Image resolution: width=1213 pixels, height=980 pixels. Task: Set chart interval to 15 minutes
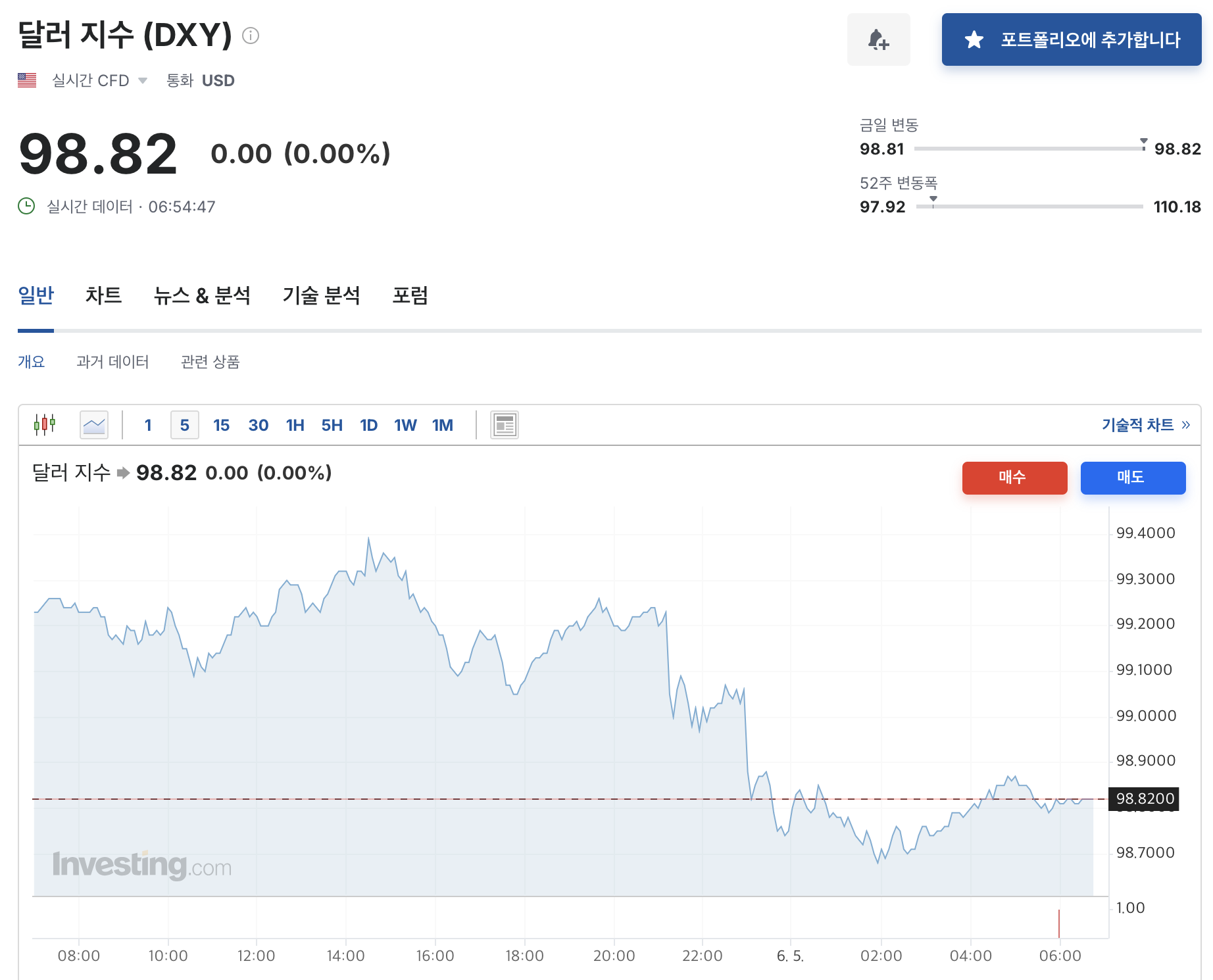coord(221,425)
